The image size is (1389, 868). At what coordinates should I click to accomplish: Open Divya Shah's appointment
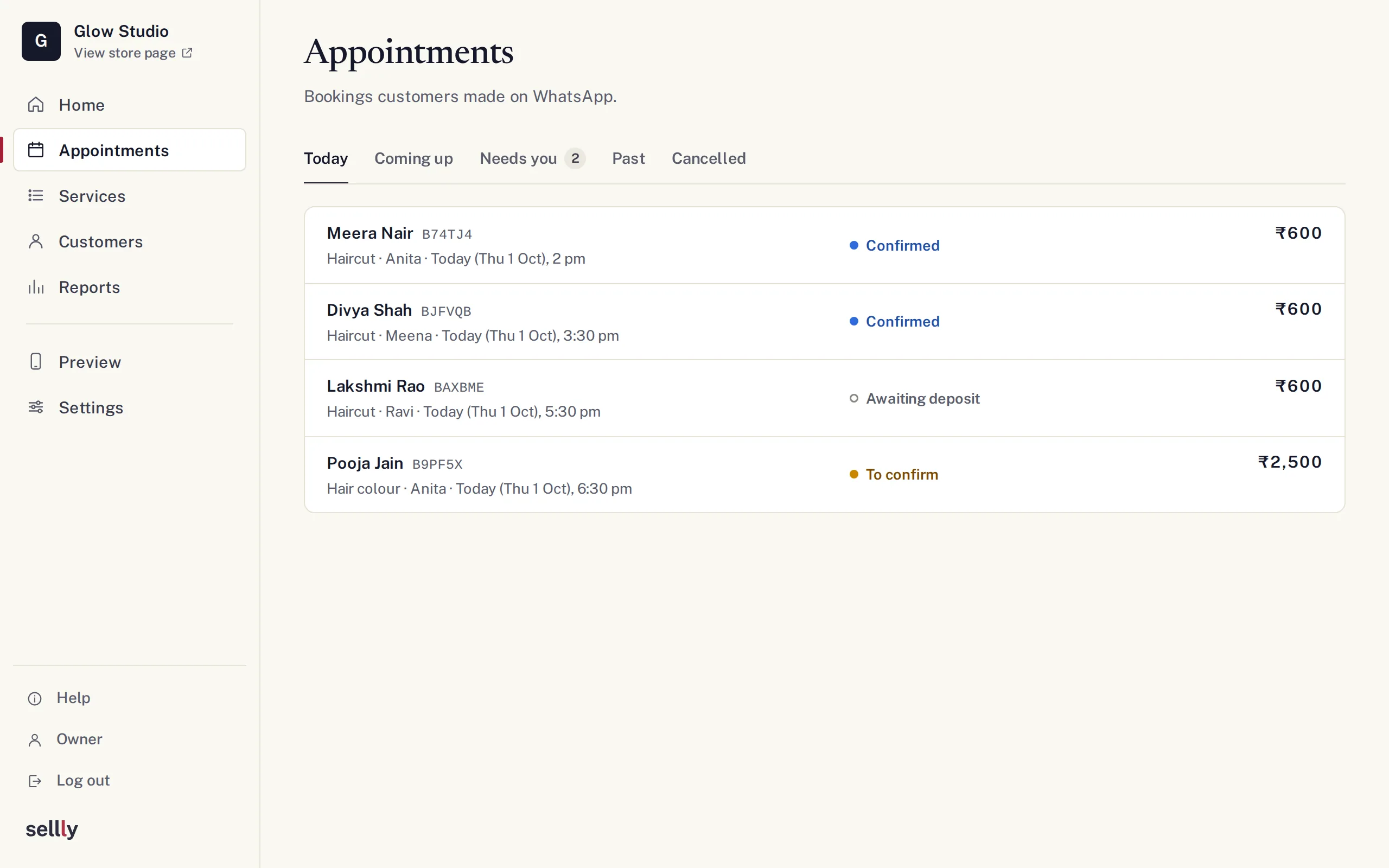pyautogui.click(x=824, y=322)
